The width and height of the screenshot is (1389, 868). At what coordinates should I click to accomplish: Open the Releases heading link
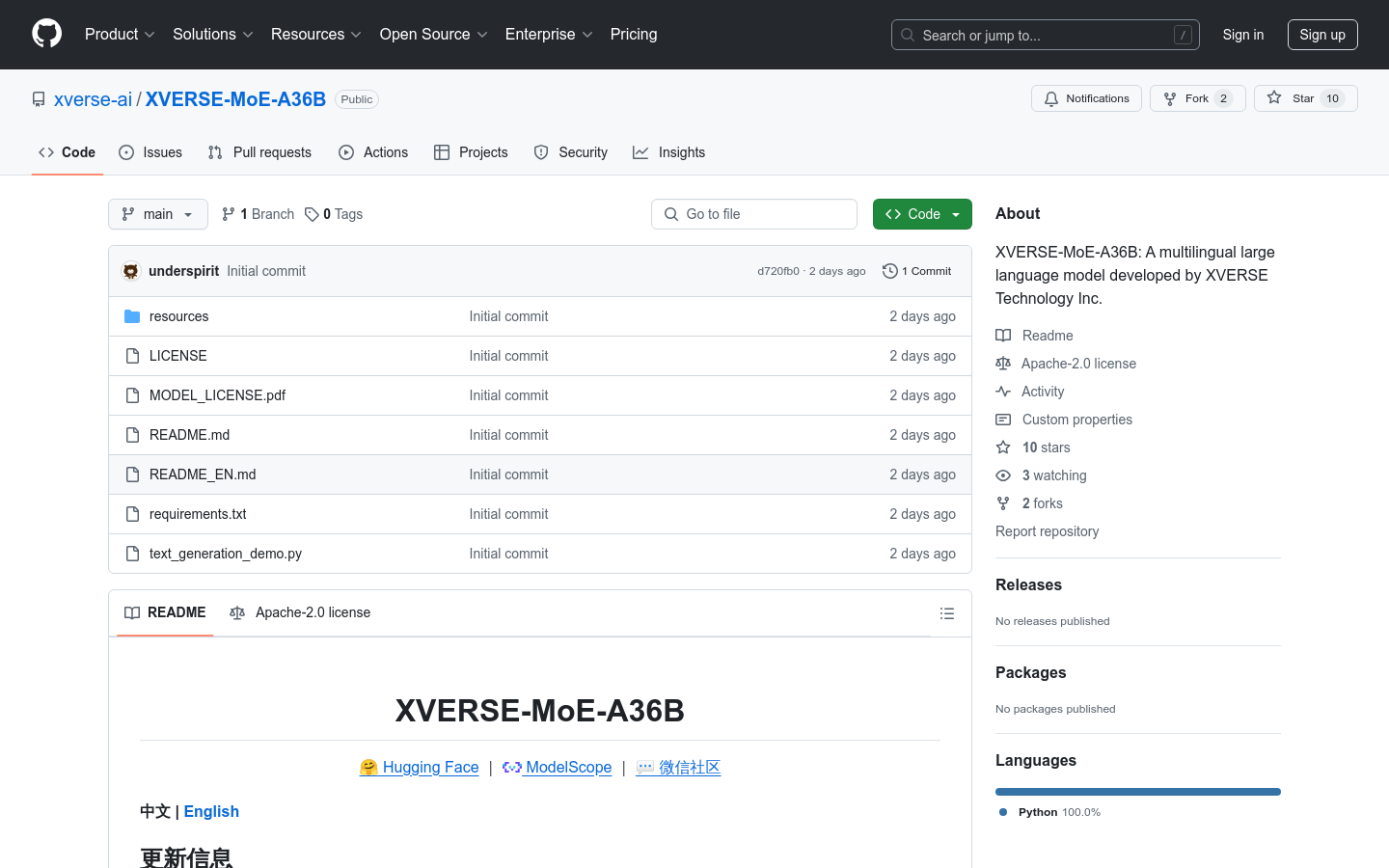(x=1028, y=584)
